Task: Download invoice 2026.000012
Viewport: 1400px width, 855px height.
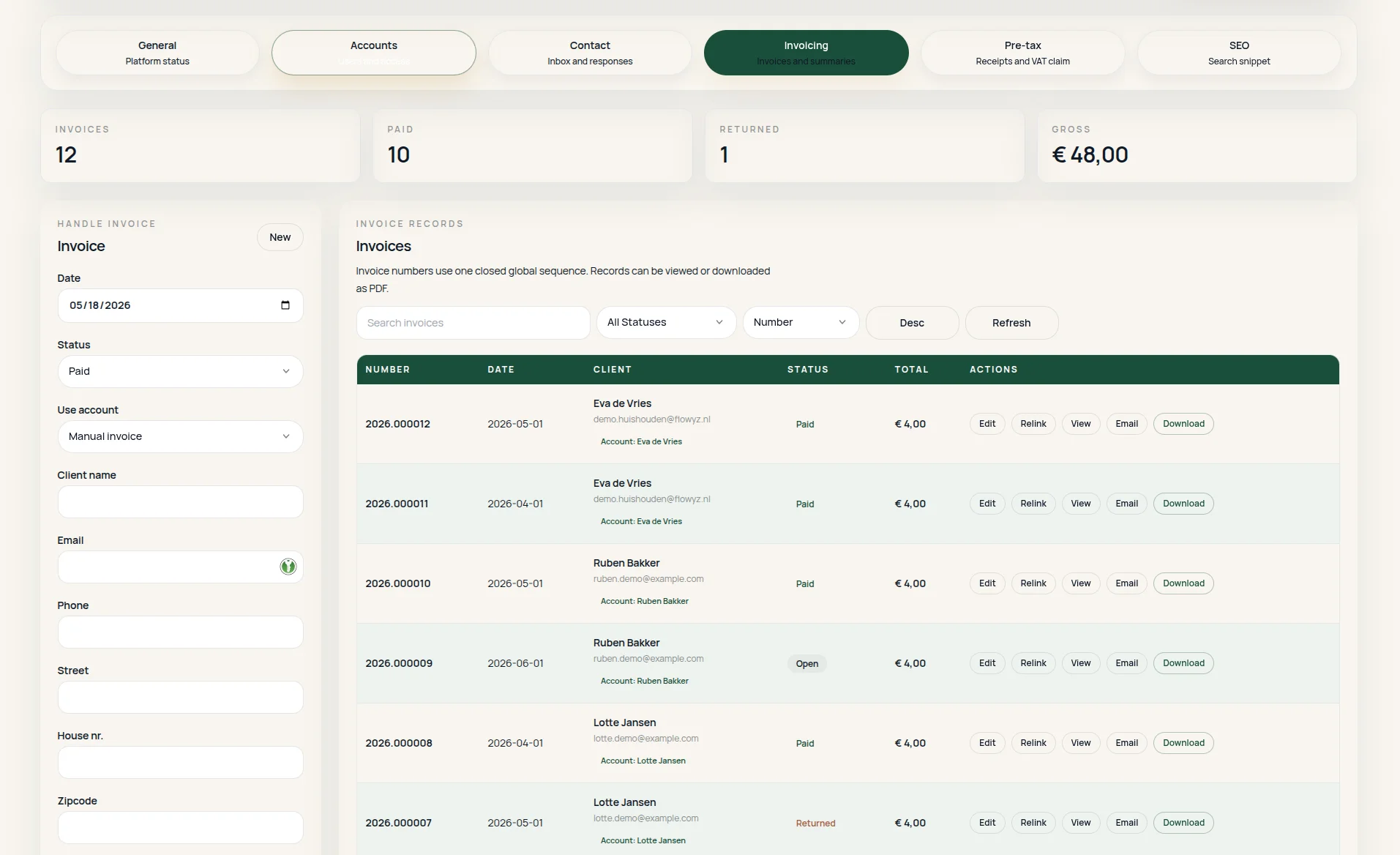Action: (x=1183, y=424)
